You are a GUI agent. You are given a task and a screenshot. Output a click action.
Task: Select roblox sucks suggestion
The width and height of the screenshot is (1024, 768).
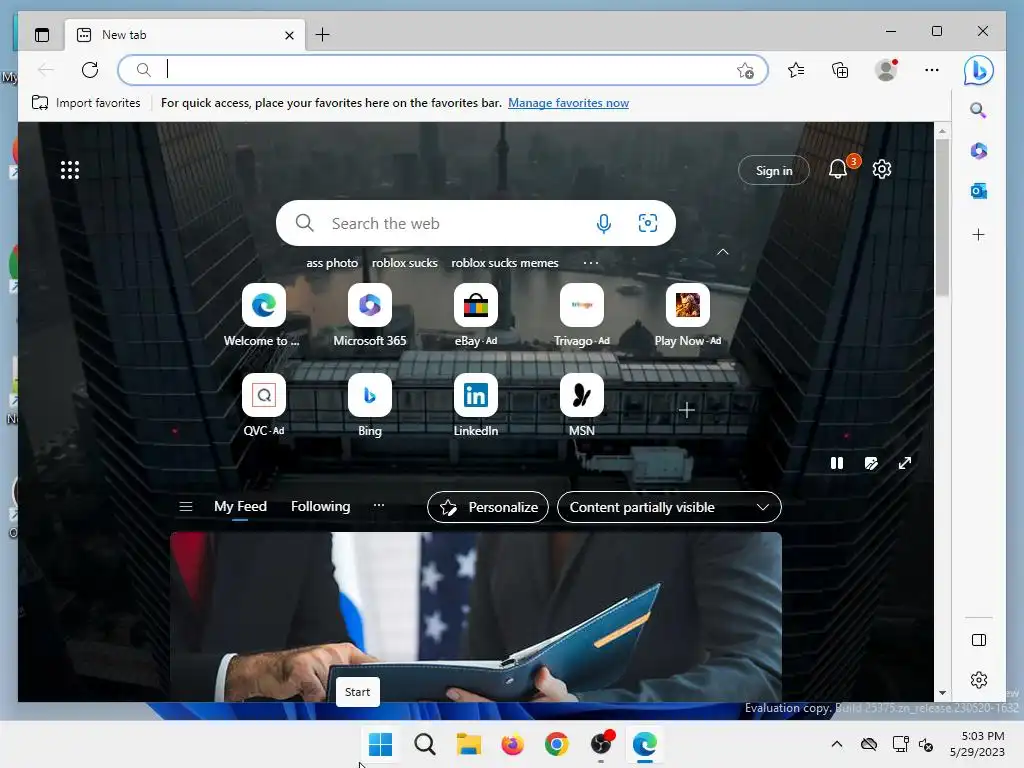point(405,263)
